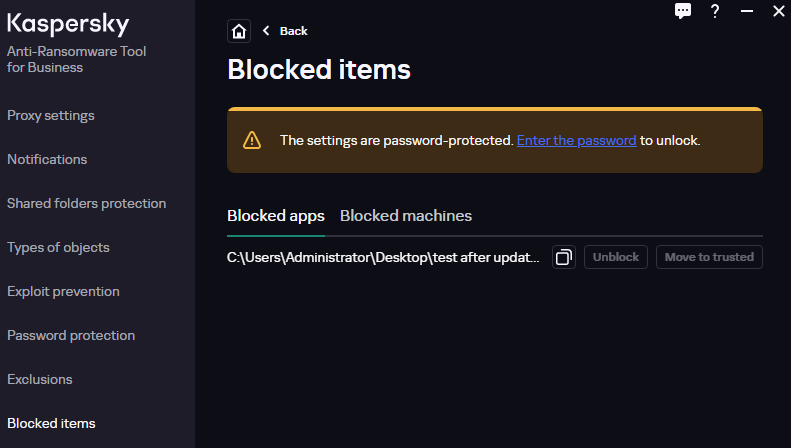Switch to the Blocked apps tab
Image resolution: width=791 pixels, height=448 pixels.
(276, 216)
